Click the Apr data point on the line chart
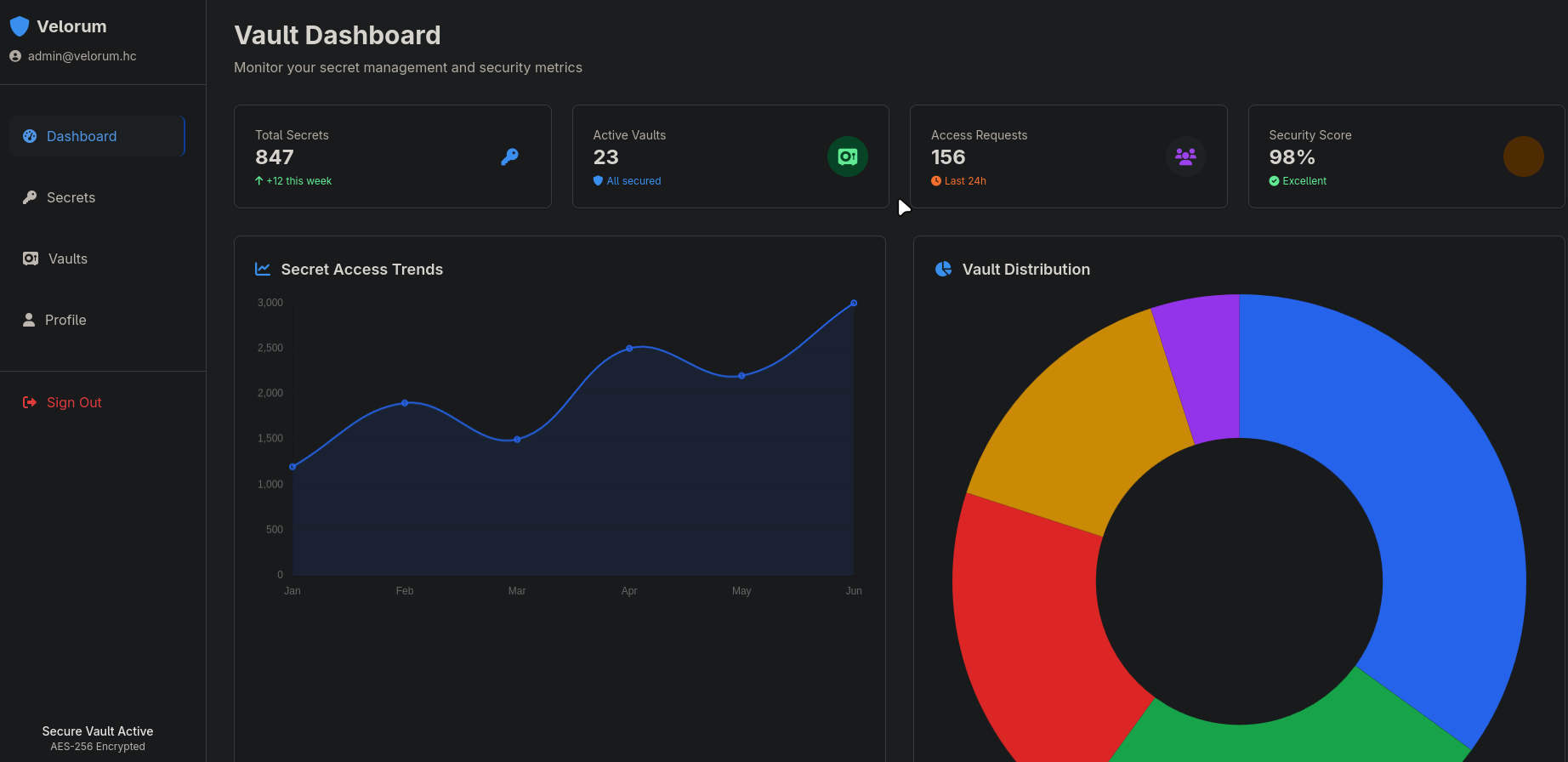The width and height of the screenshot is (1568, 762). (629, 349)
